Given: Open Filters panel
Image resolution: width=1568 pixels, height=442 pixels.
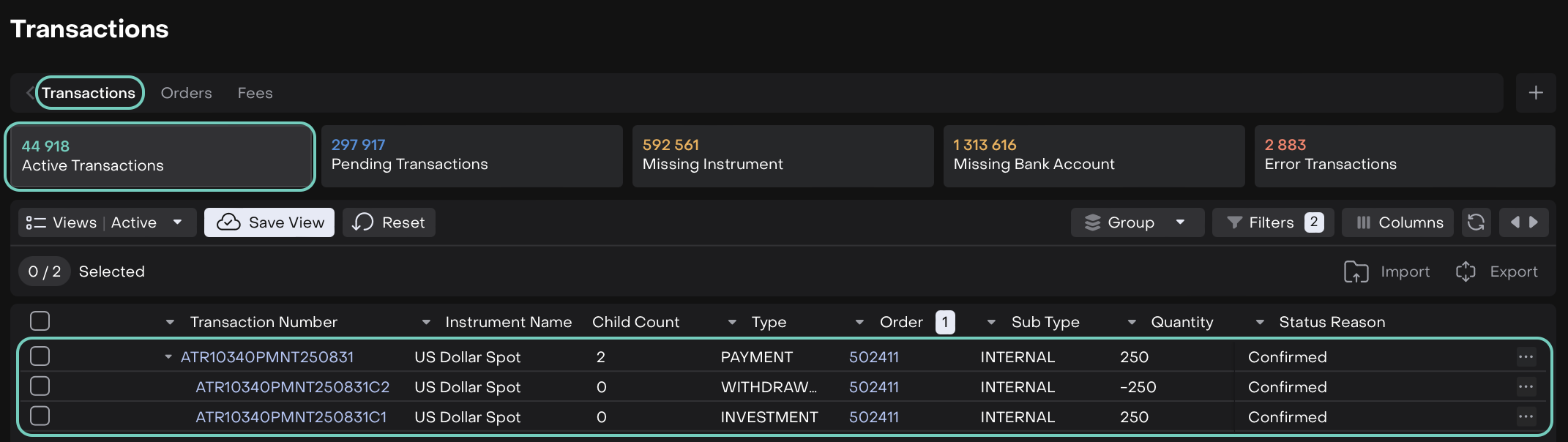Looking at the screenshot, I should 1272,222.
